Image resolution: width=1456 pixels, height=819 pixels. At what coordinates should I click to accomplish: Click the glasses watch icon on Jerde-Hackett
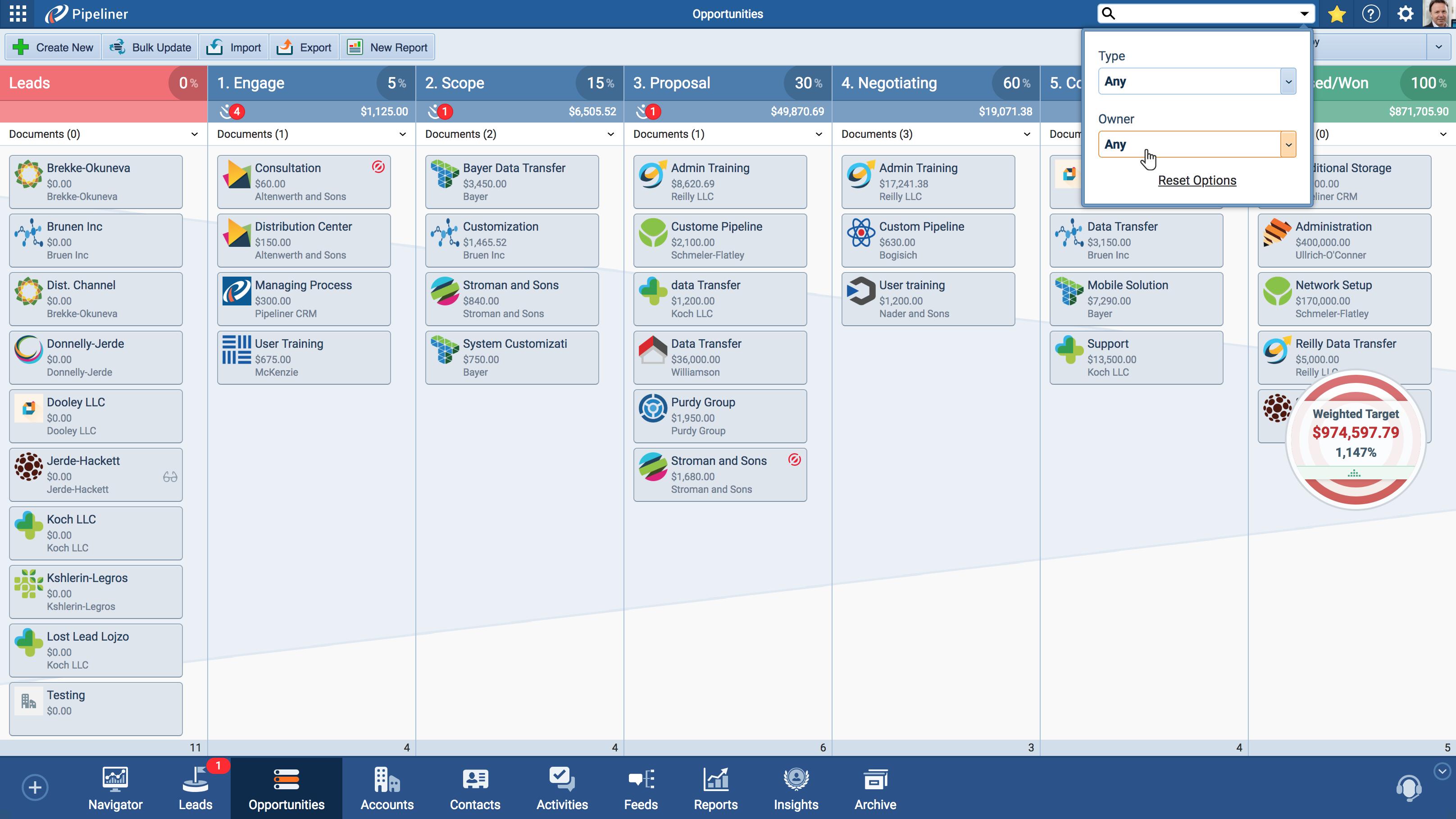170,477
